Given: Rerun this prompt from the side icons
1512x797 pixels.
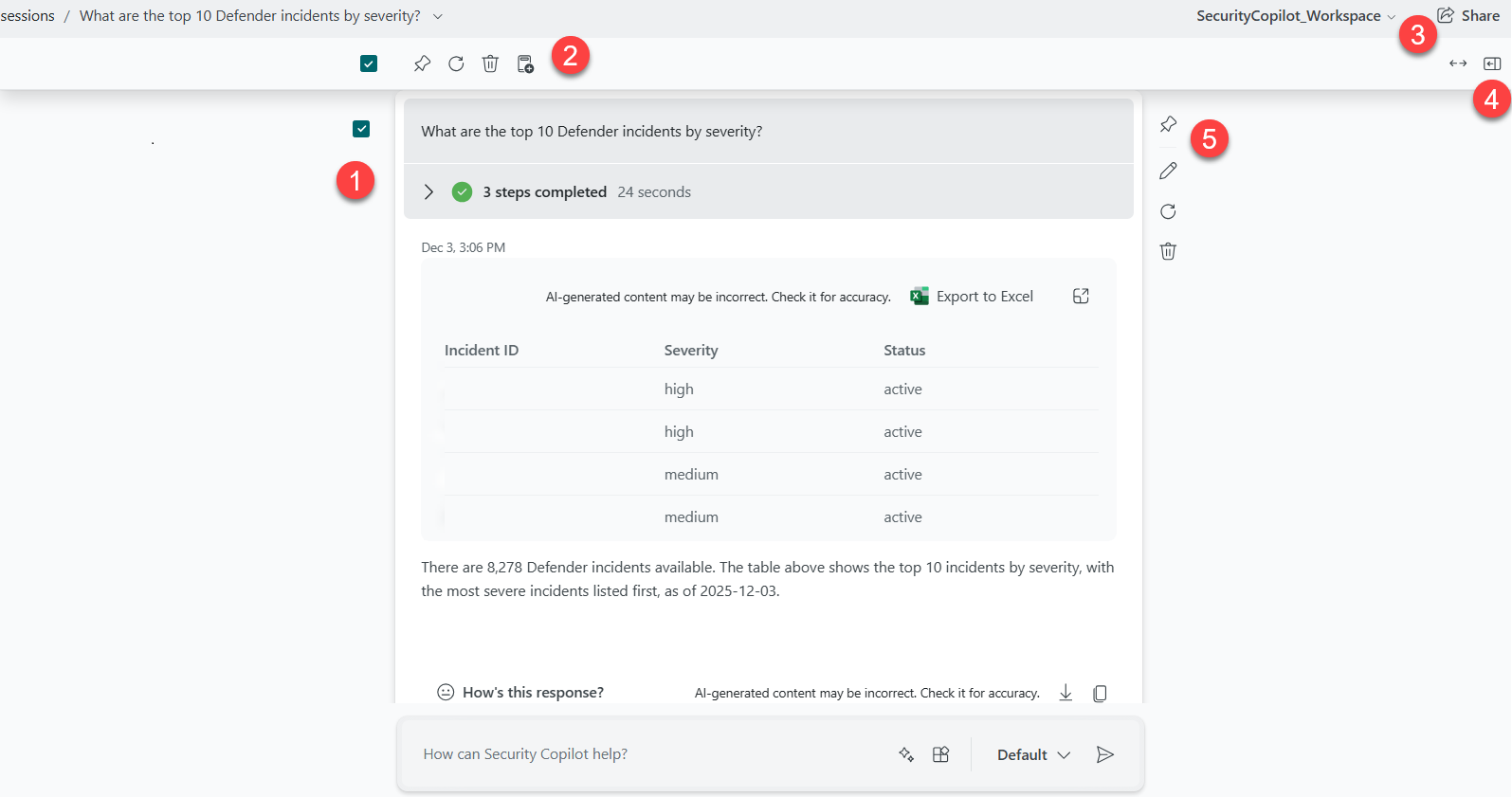Looking at the screenshot, I should pos(1168,211).
